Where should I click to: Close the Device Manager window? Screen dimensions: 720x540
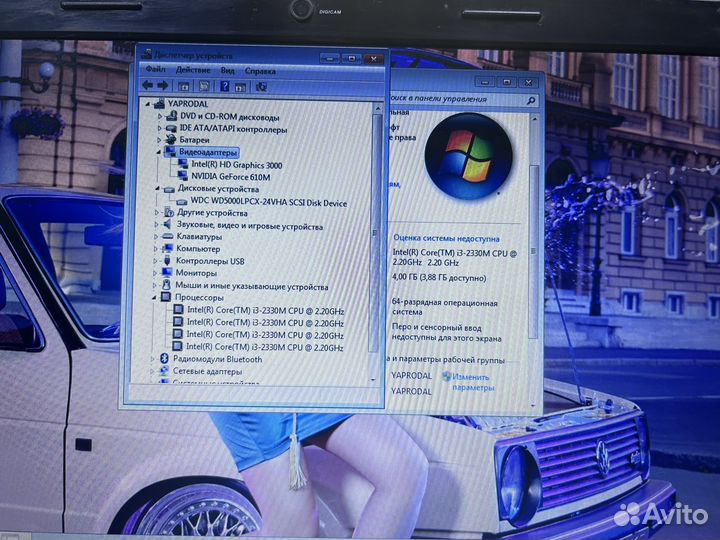pyautogui.click(x=374, y=59)
